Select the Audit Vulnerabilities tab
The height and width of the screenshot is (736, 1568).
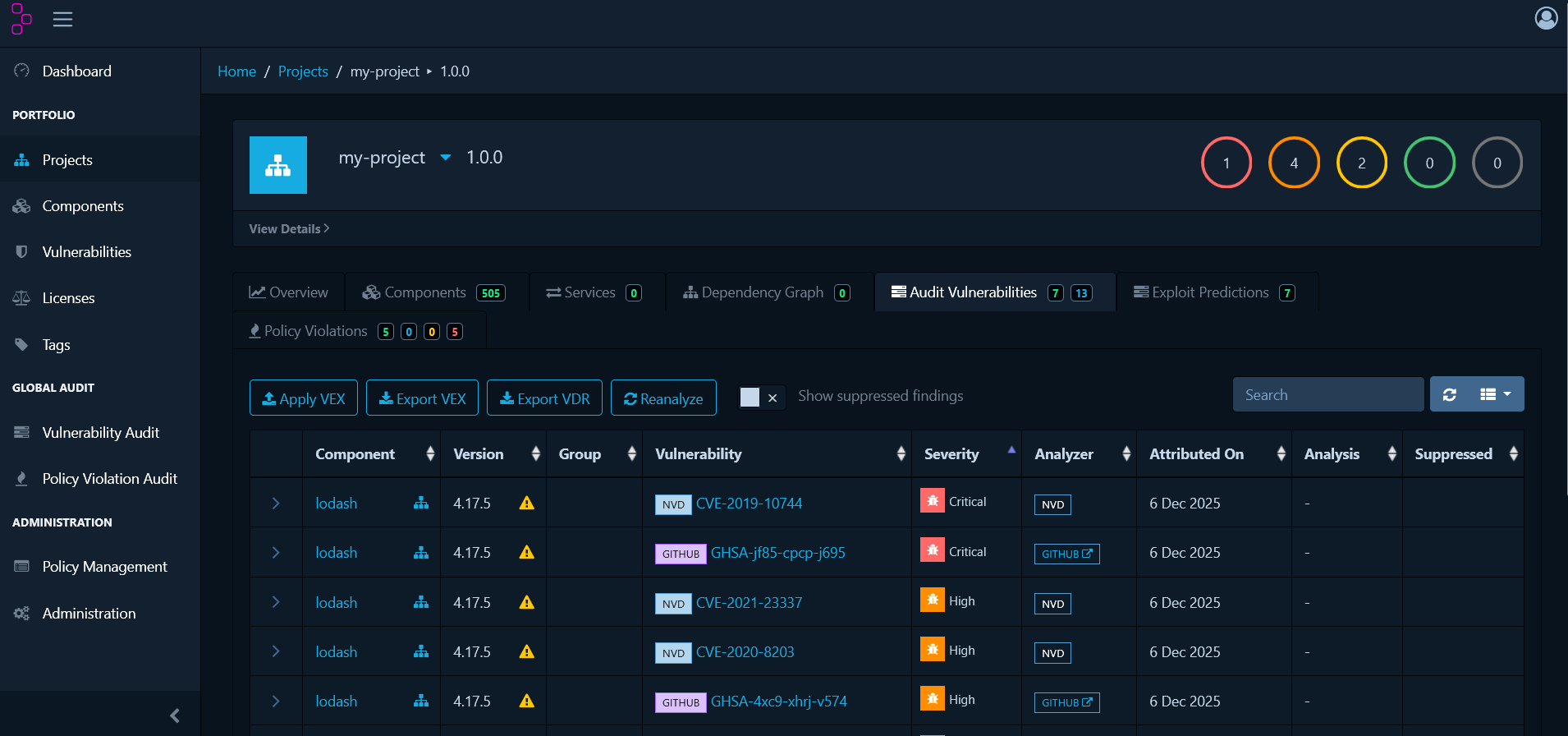click(x=994, y=292)
